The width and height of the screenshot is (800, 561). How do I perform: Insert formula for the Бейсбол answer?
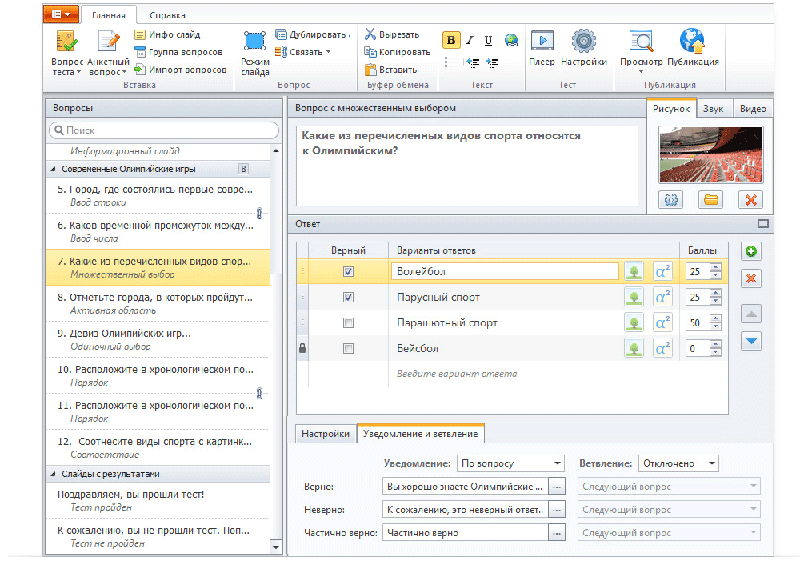(662, 349)
